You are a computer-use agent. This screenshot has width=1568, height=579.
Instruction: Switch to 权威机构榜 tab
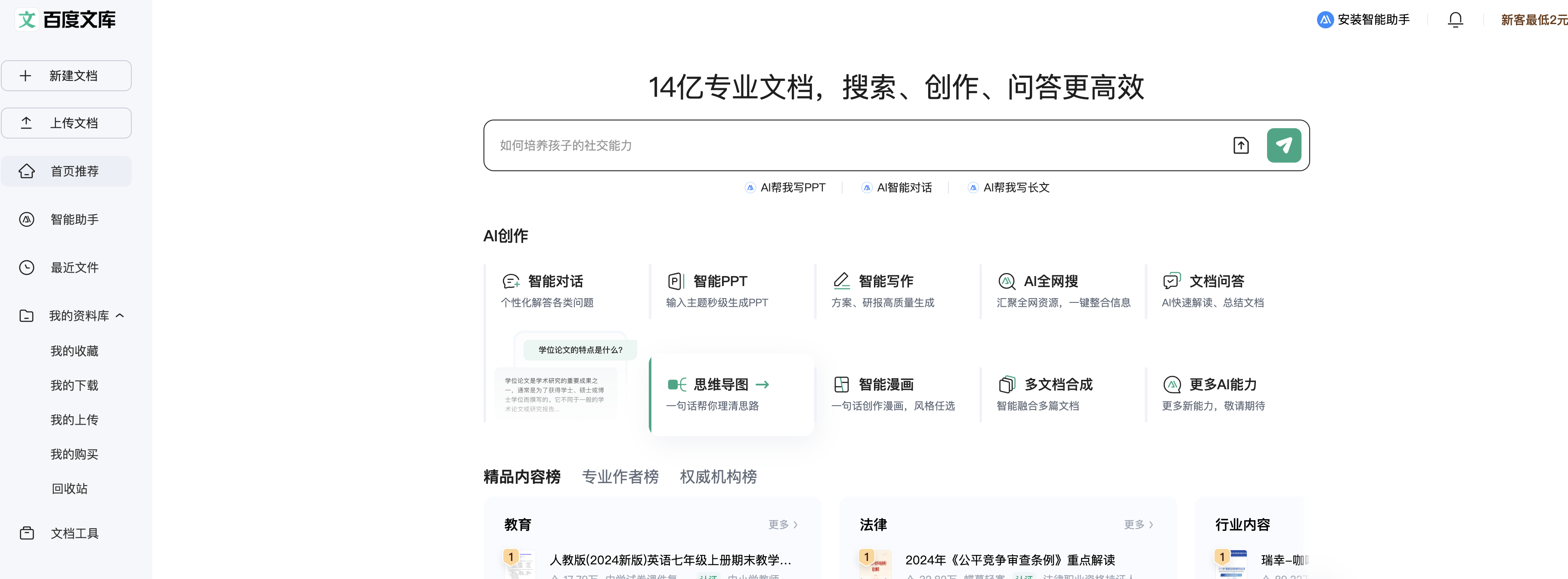point(718,477)
